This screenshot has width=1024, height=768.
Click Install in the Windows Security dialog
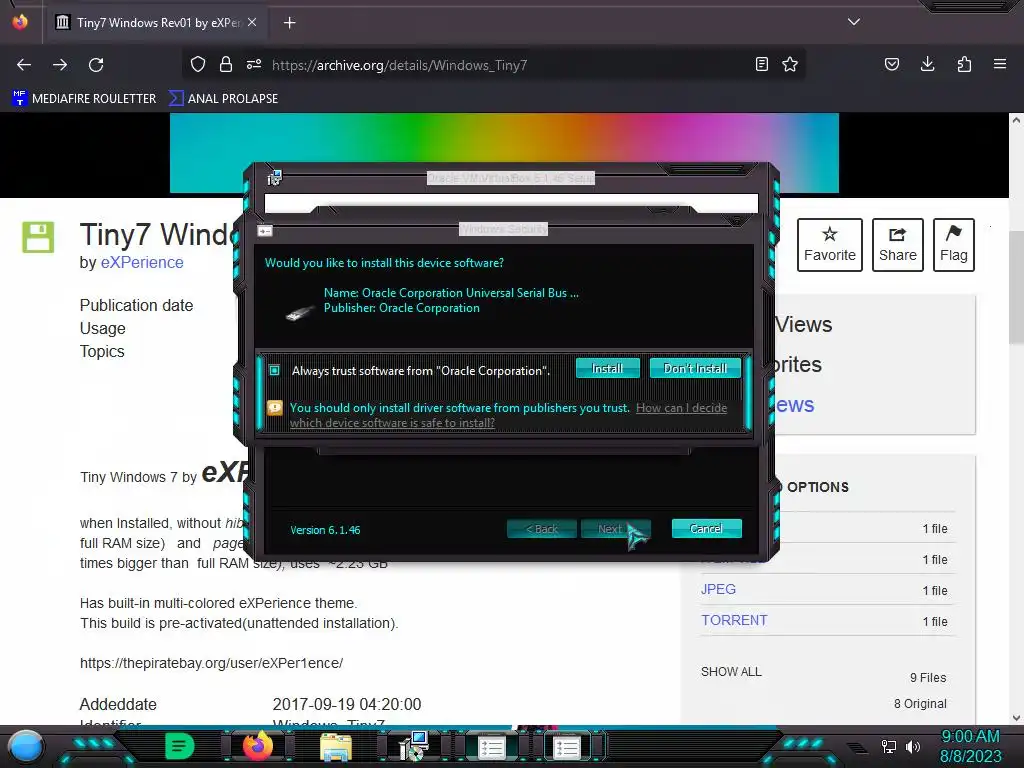607,368
